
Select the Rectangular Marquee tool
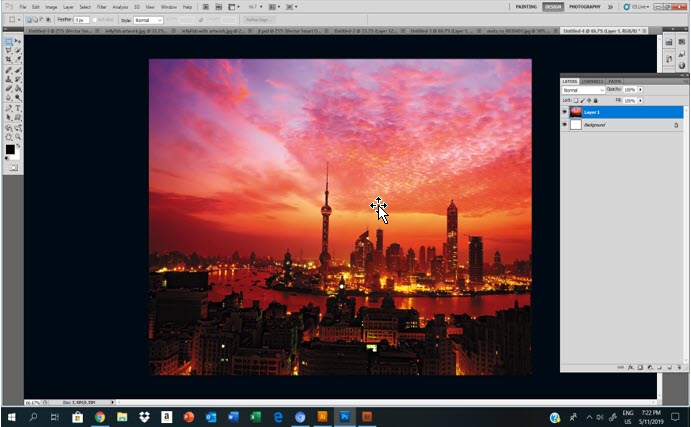pyautogui.click(x=8, y=41)
